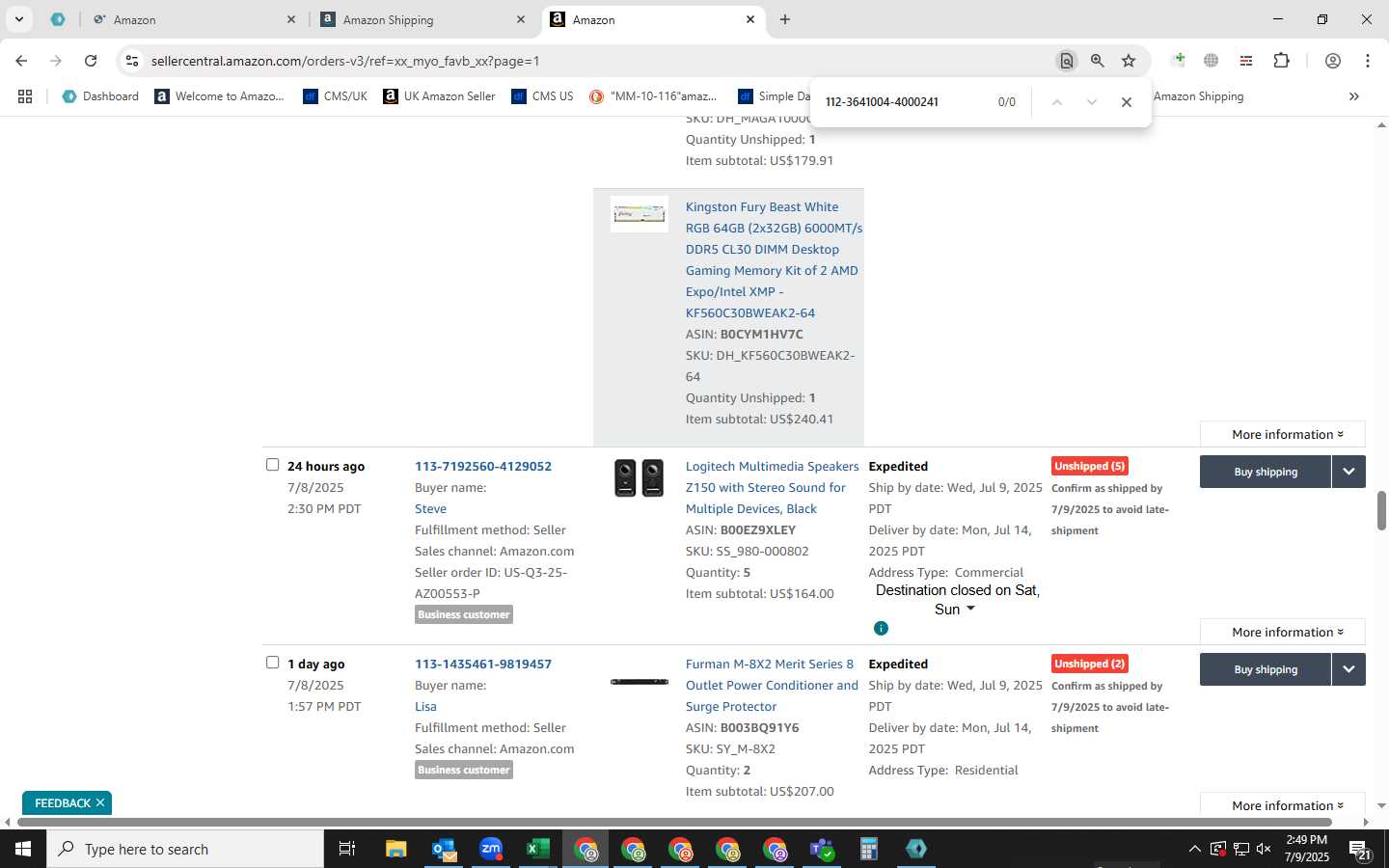Go back to the previous page
This screenshot has width=1389, height=868.
tap(21, 61)
